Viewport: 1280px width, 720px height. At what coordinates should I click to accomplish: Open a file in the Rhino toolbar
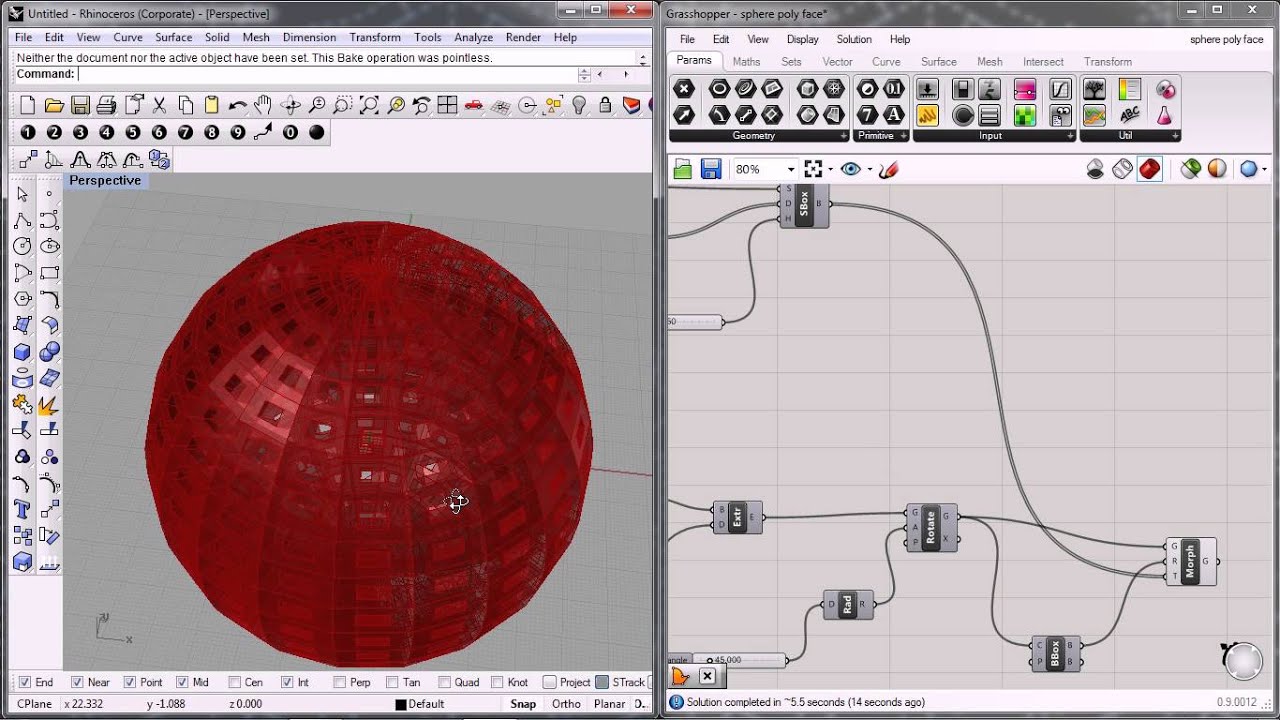click(x=54, y=105)
